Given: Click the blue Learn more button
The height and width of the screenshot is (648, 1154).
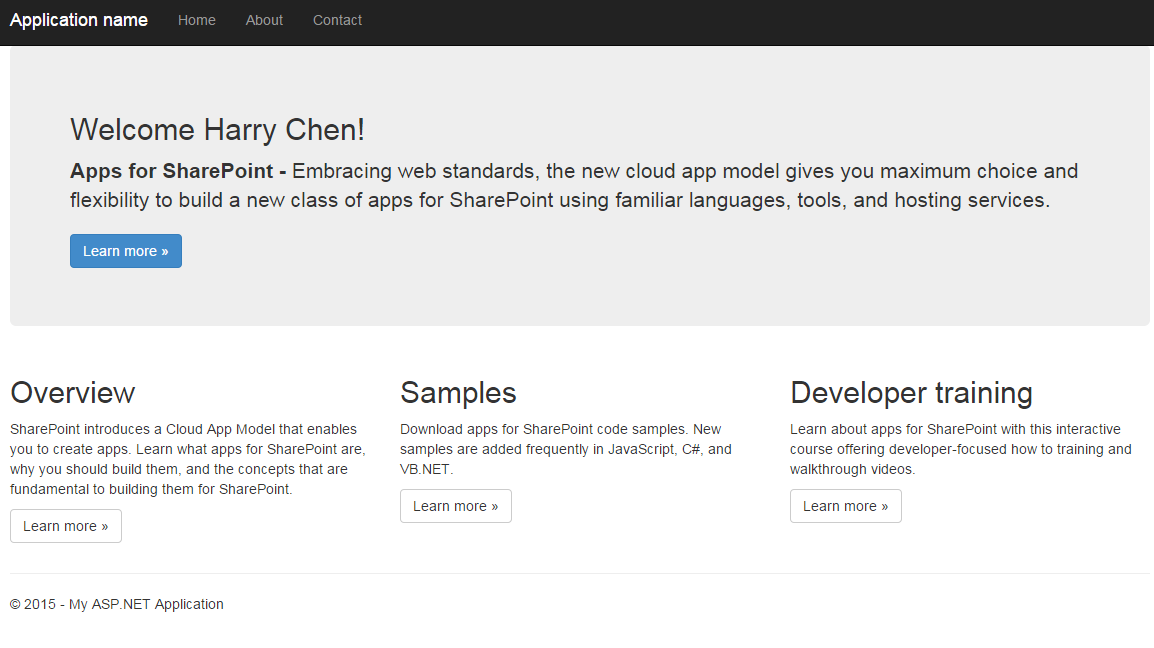Looking at the screenshot, I should coord(126,251).
